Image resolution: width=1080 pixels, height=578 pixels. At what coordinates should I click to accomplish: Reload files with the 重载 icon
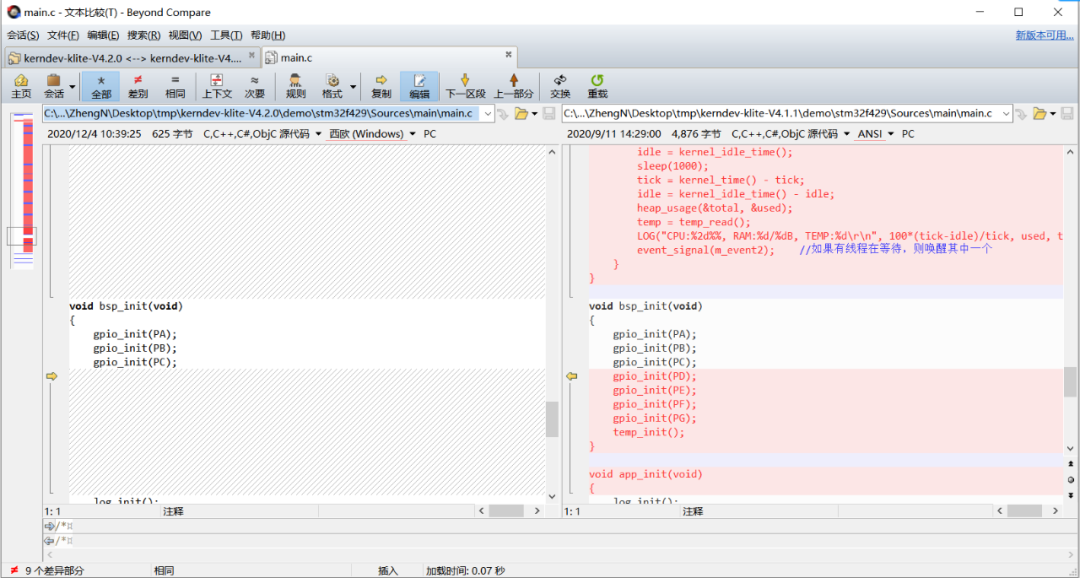tap(597, 86)
